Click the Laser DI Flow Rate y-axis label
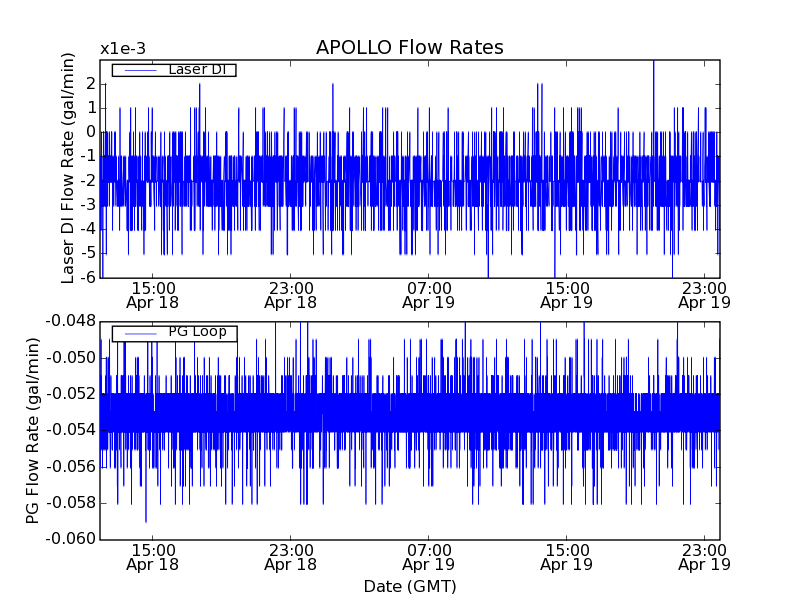 [69, 169]
